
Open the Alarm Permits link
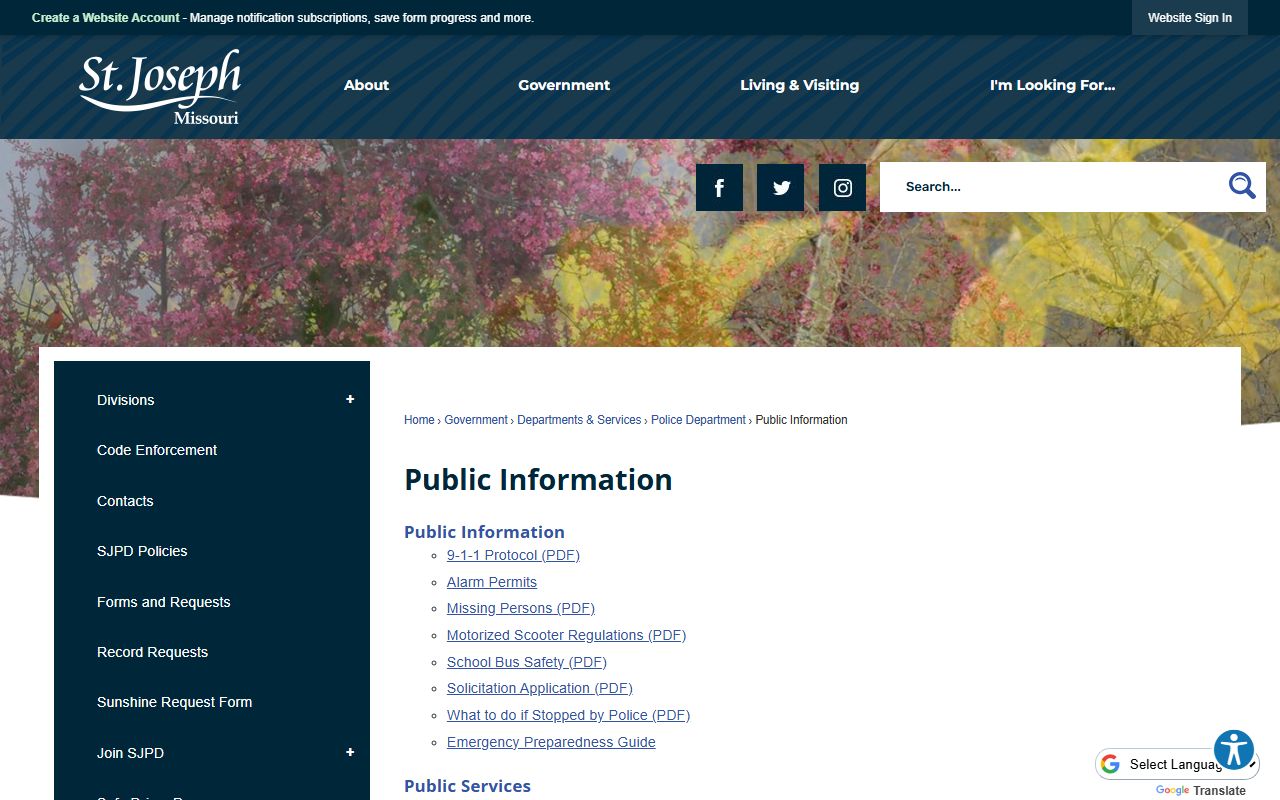click(x=492, y=582)
